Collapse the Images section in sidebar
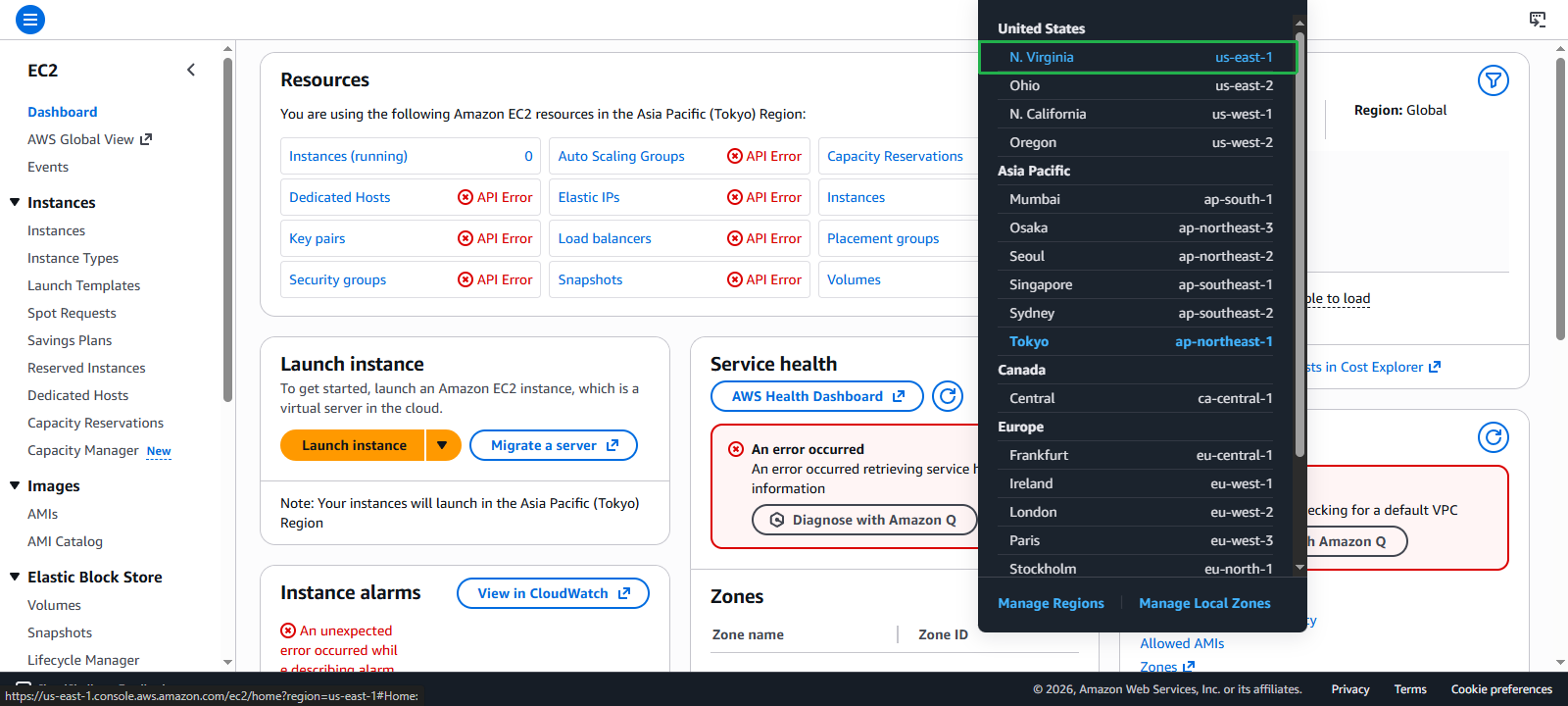 tap(15, 485)
